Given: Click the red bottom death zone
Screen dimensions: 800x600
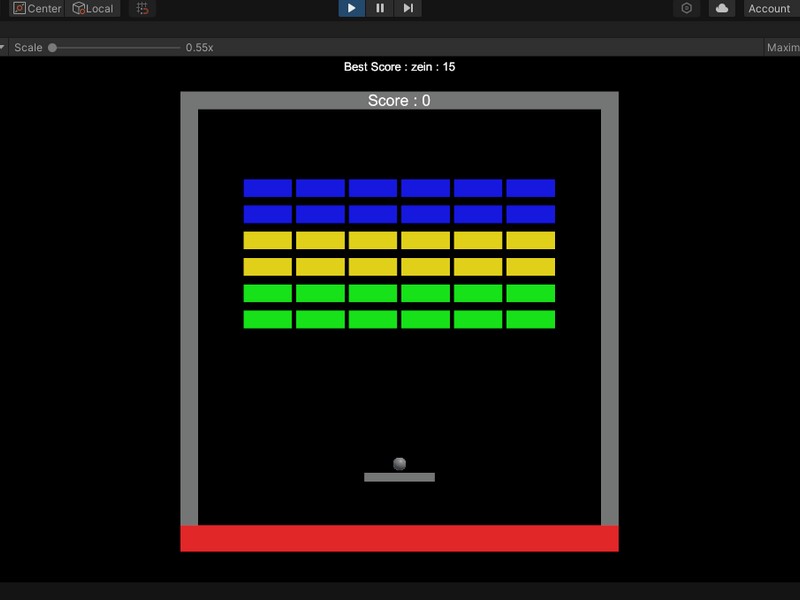Looking at the screenshot, I should pyautogui.click(x=399, y=538).
